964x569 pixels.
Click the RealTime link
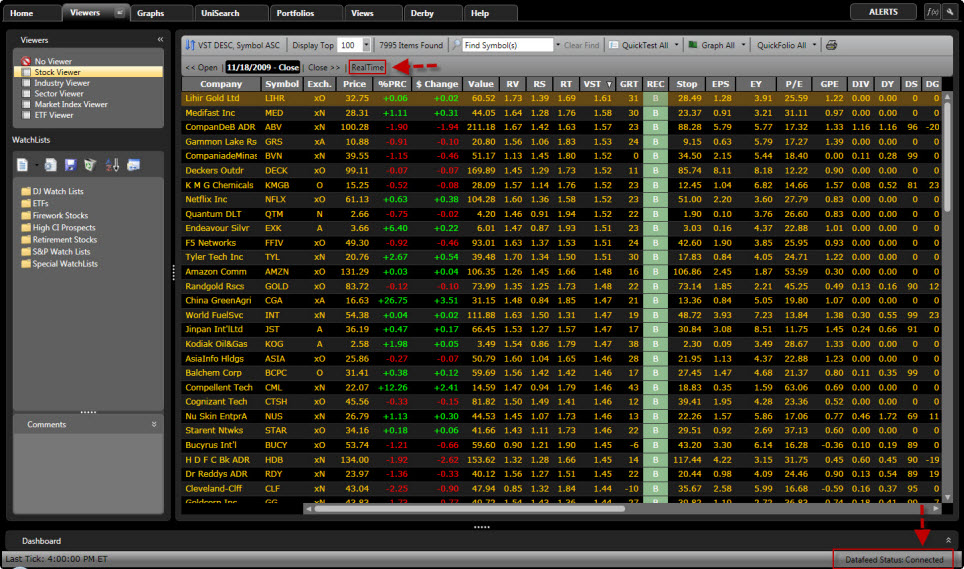point(367,67)
